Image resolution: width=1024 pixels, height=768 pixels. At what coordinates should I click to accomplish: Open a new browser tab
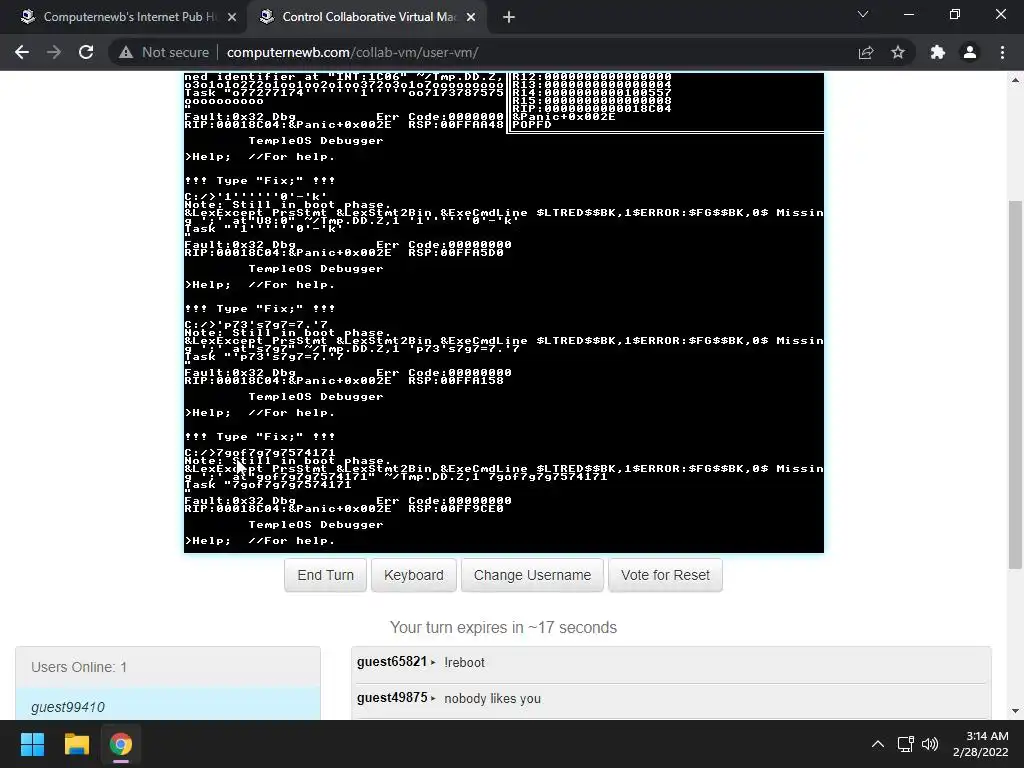click(509, 17)
